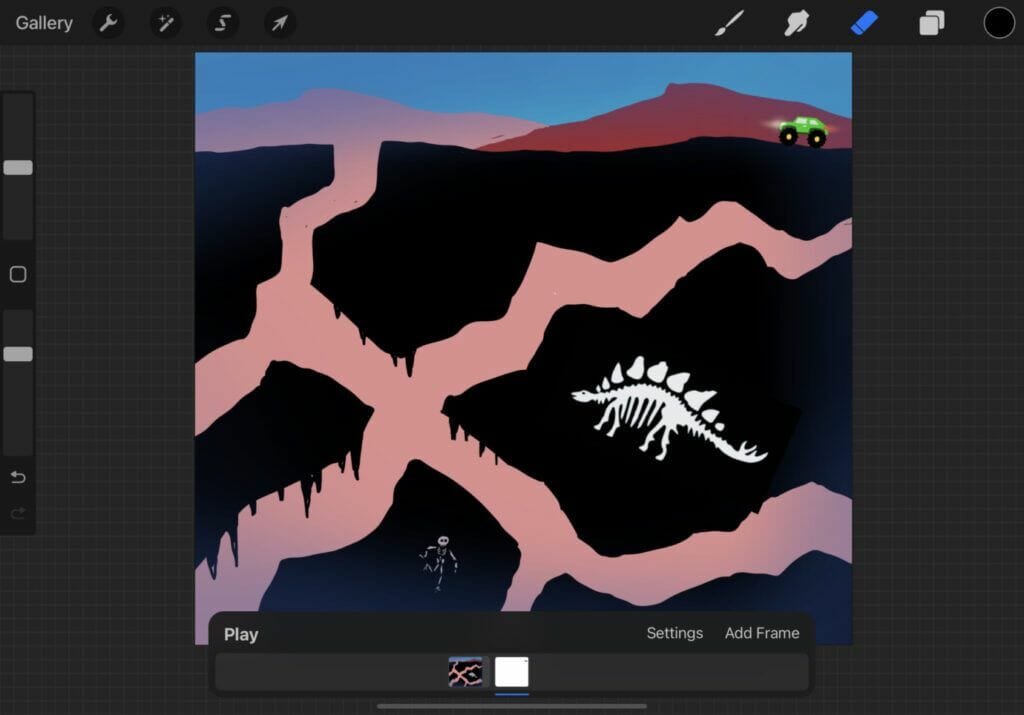This screenshot has width=1024, height=715.
Task: Activate the Transform arrow tool
Action: 280,23
